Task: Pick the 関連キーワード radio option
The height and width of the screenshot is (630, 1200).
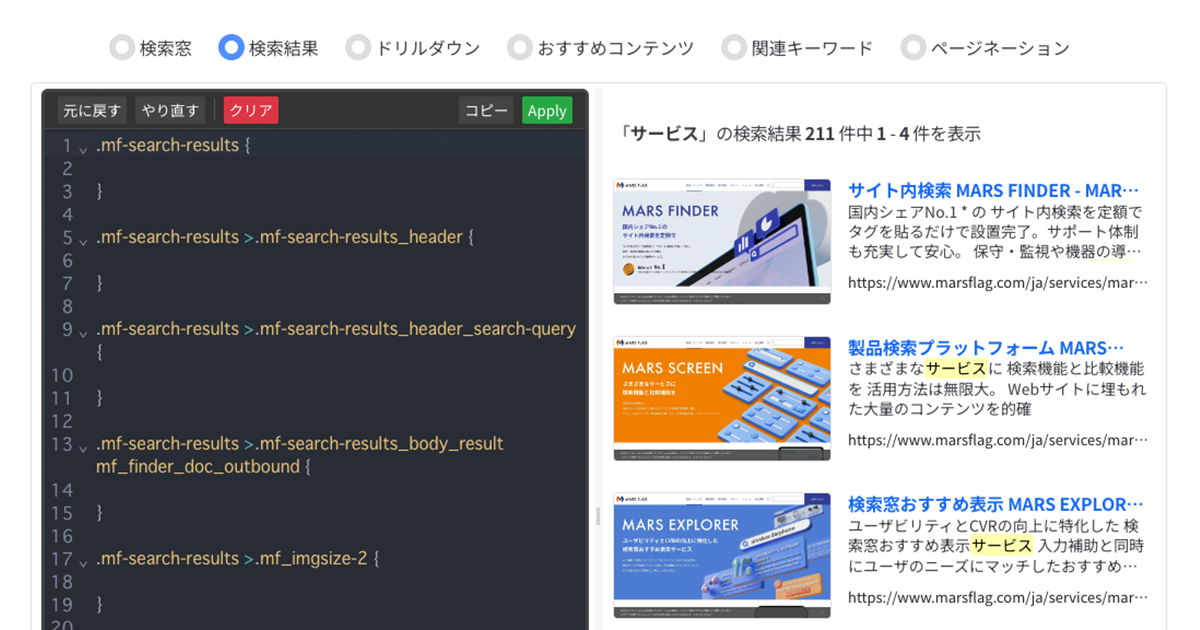Action: click(x=734, y=47)
